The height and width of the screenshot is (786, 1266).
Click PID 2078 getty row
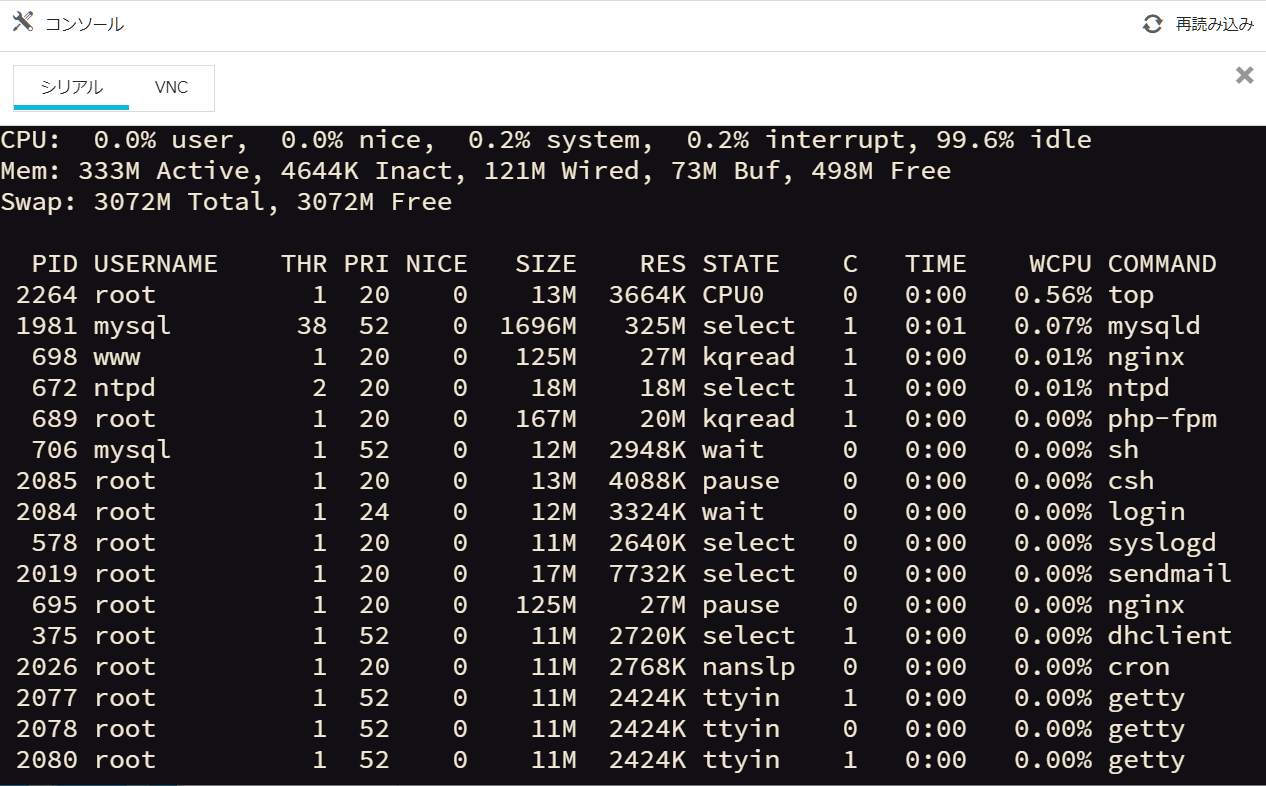47,729
